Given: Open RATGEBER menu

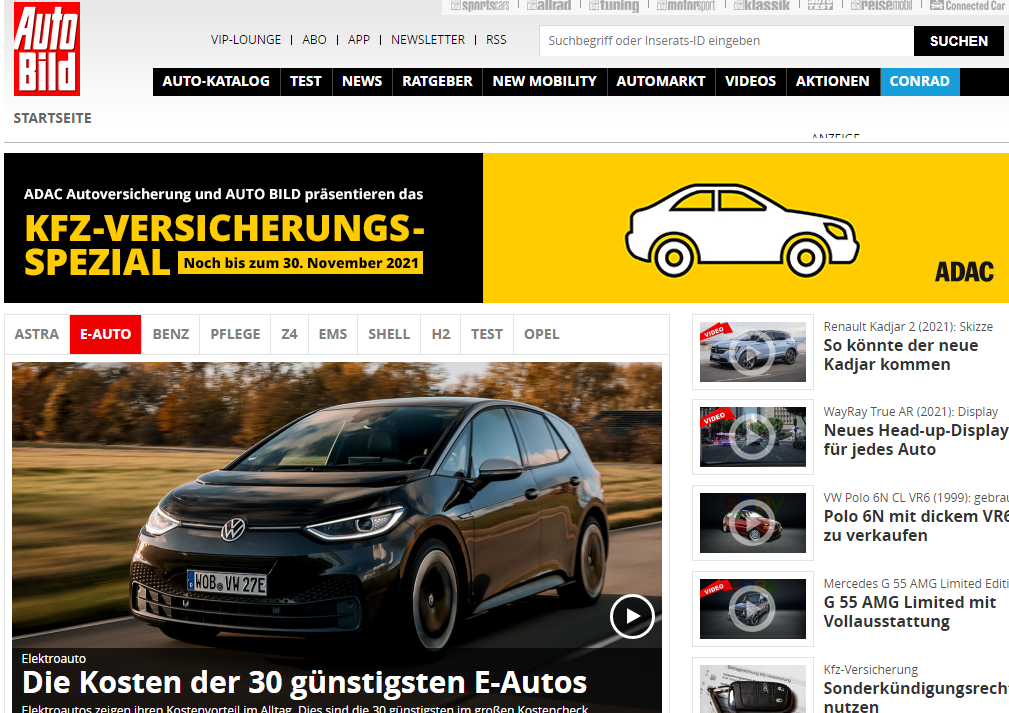Looking at the screenshot, I should tap(437, 82).
